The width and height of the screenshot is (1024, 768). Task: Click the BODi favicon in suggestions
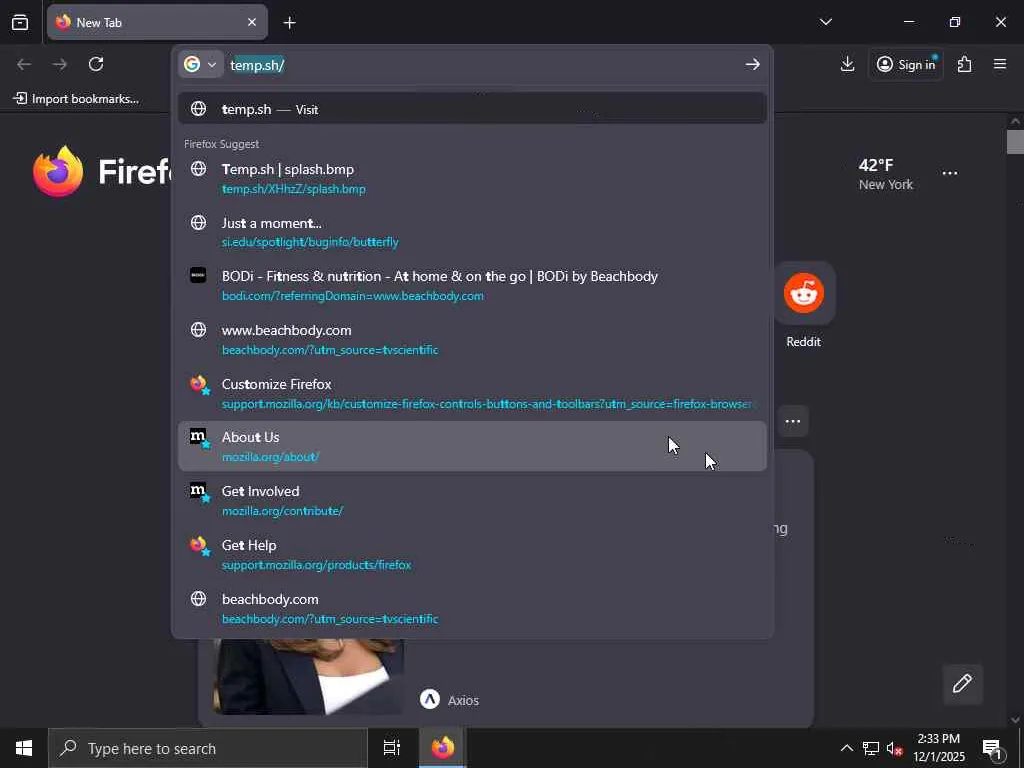[x=198, y=275]
